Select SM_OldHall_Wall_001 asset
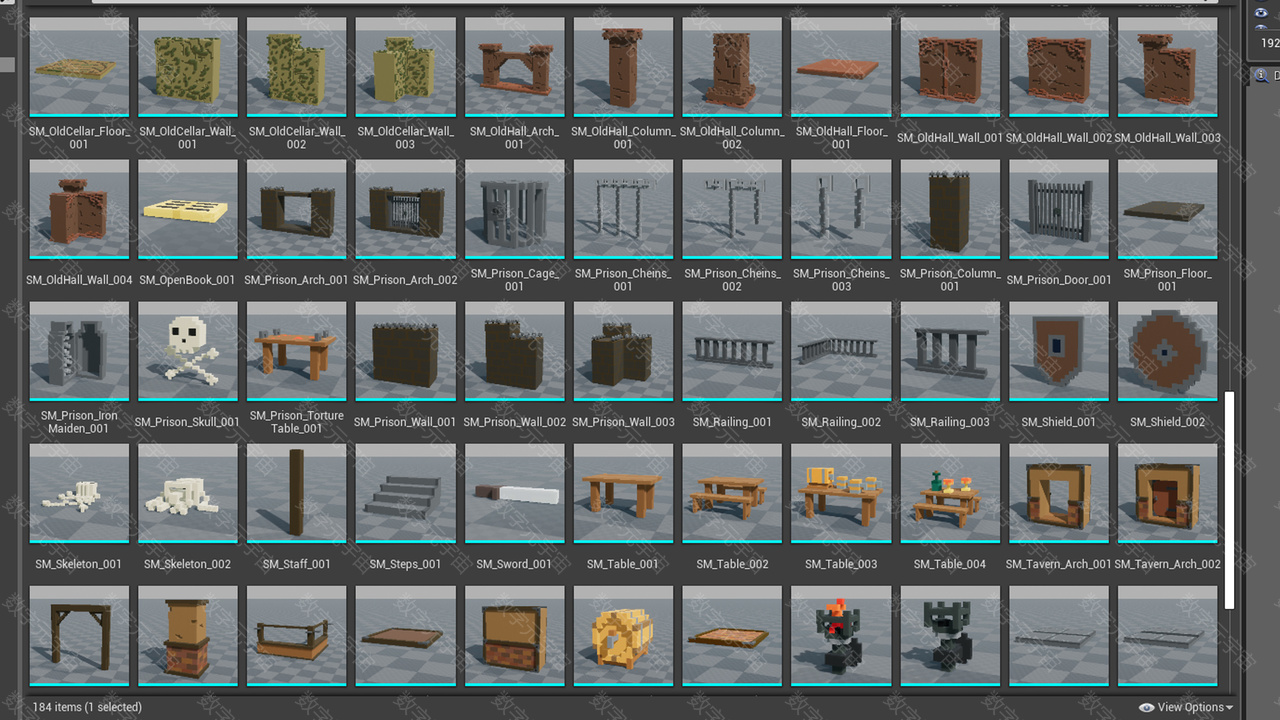This screenshot has width=1280, height=720. point(950,67)
